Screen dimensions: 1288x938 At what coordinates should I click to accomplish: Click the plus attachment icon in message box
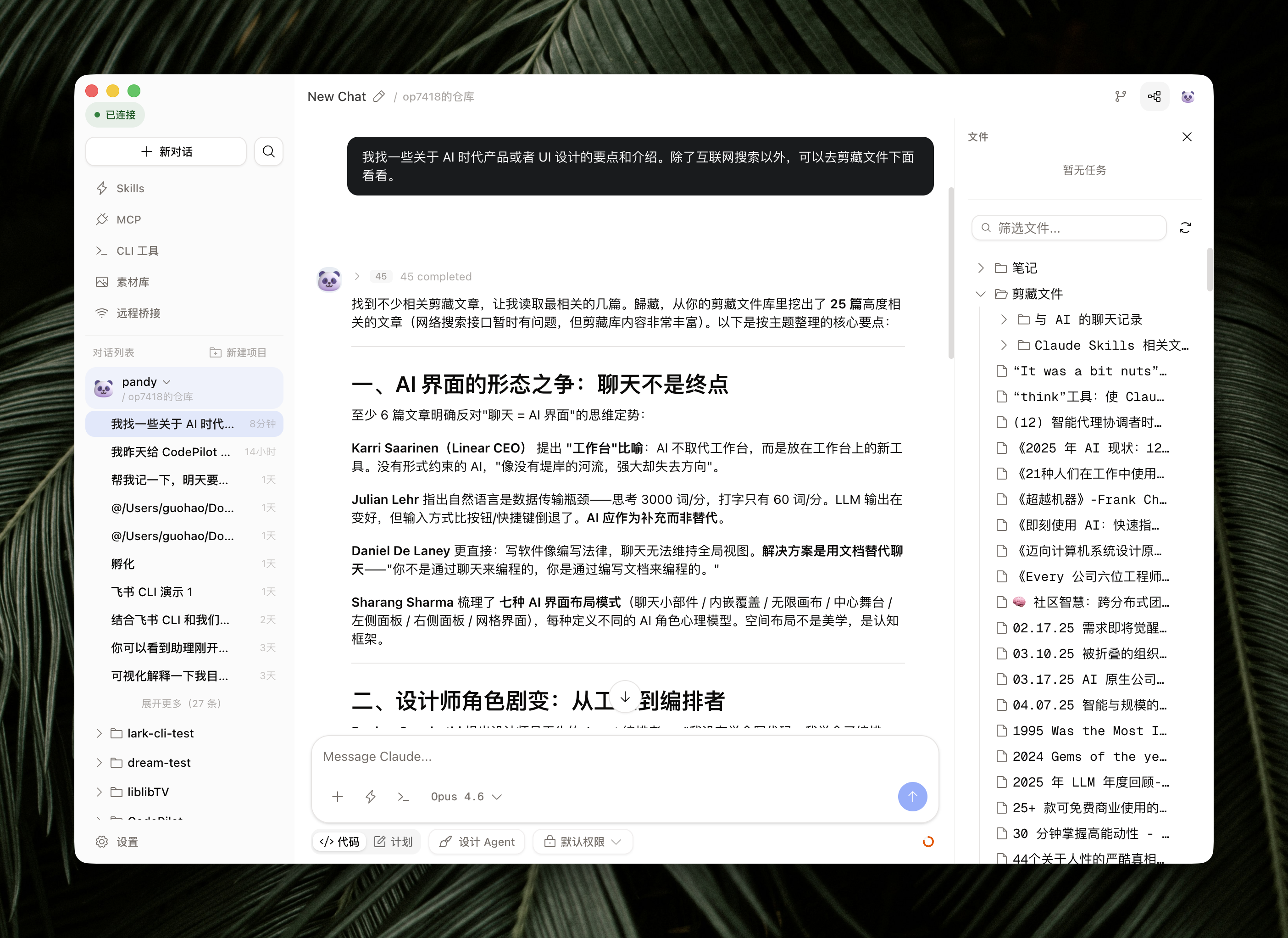337,797
